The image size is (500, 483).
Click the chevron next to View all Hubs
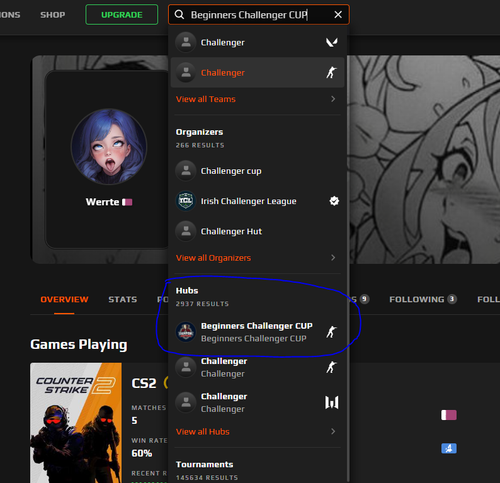[333, 431]
